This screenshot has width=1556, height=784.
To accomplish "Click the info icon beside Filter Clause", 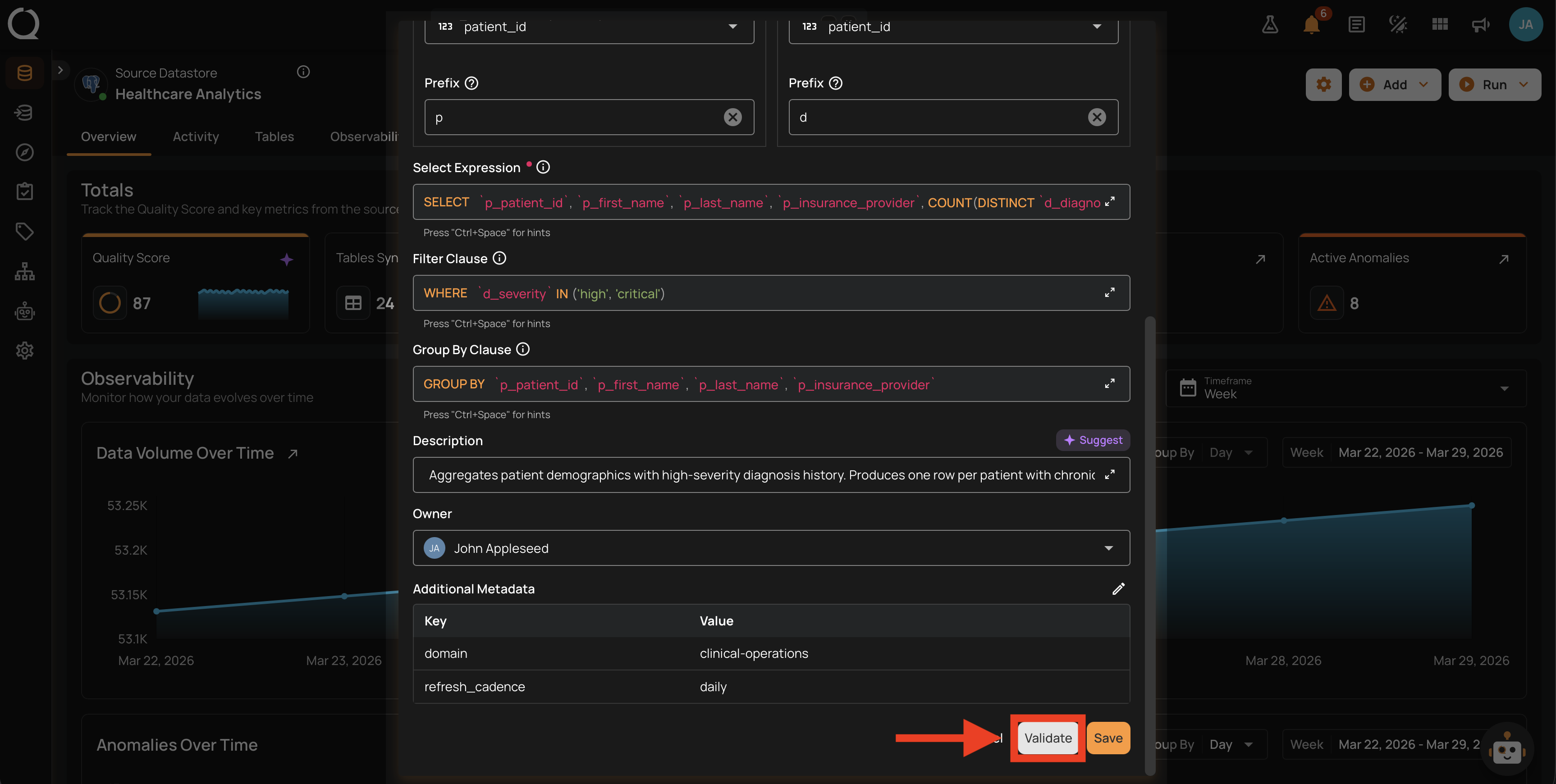I will tap(499, 259).
